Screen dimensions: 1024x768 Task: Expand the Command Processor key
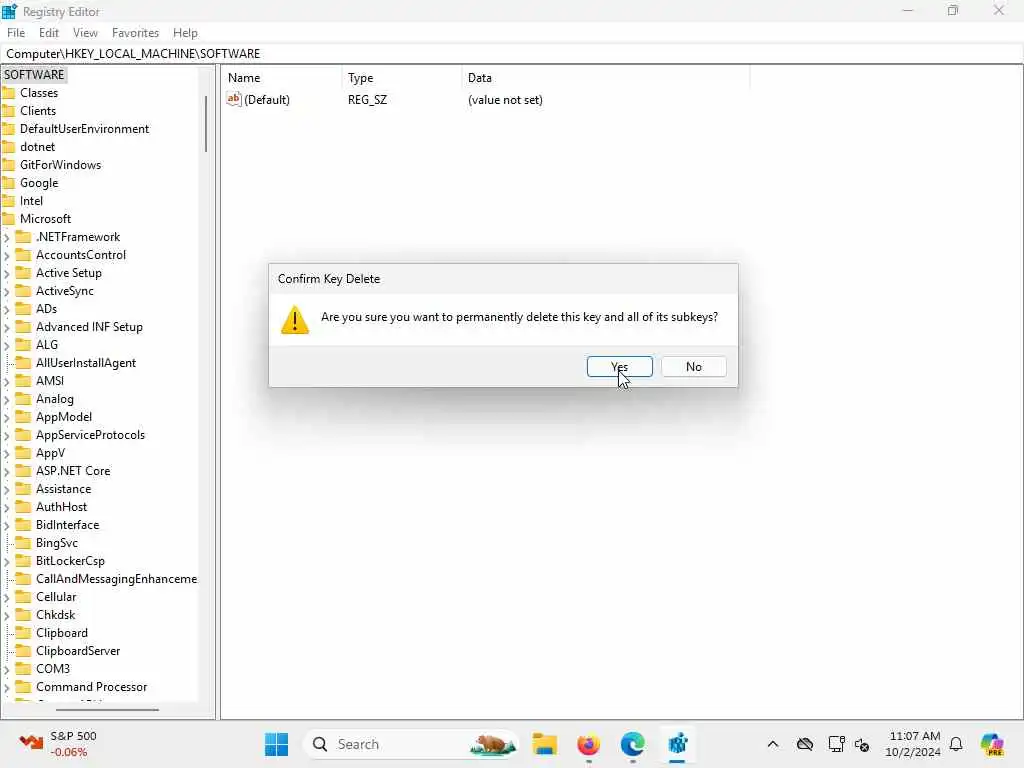(x=7, y=687)
